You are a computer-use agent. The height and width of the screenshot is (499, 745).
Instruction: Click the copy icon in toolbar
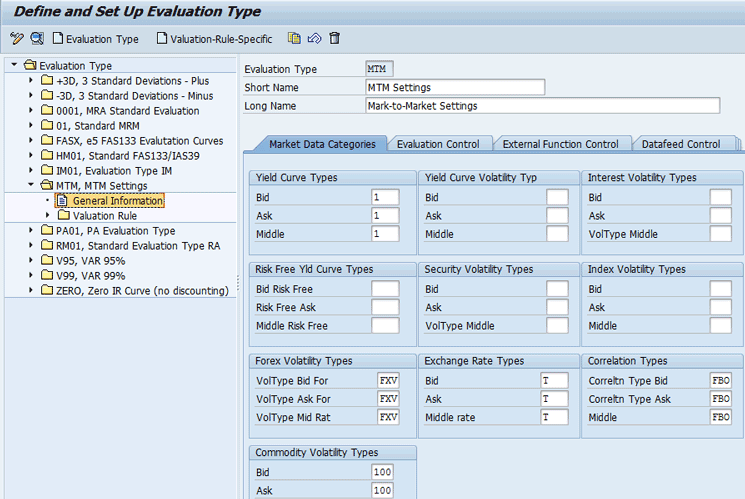tap(294, 39)
